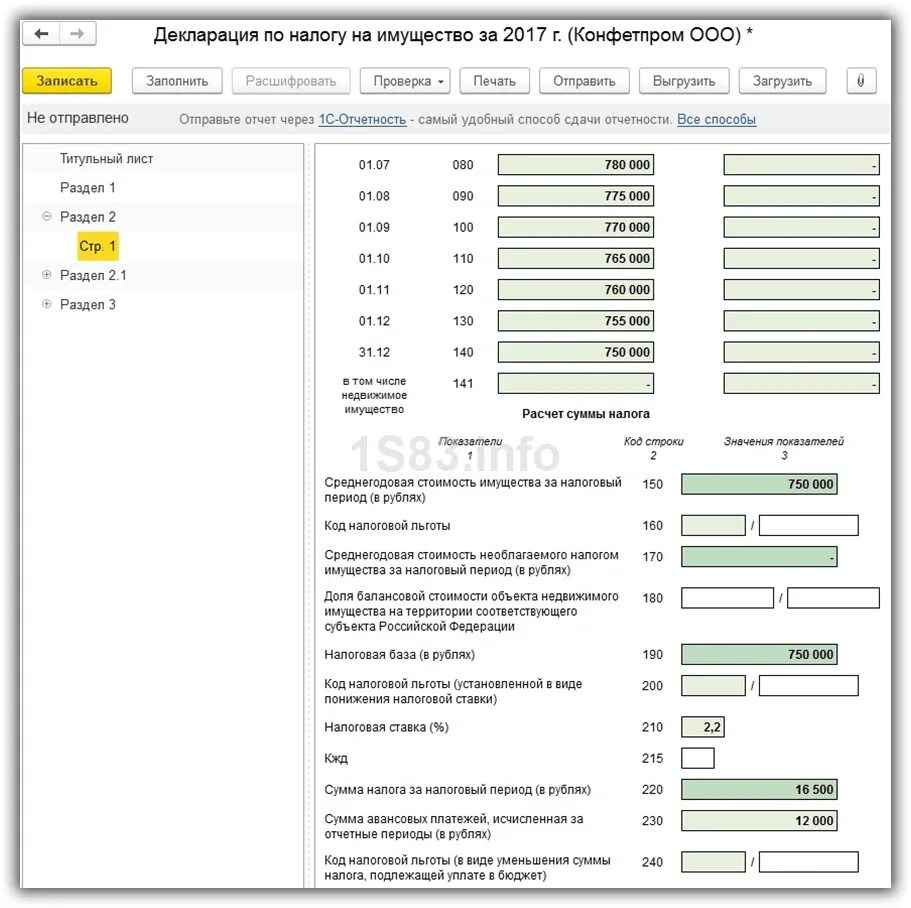Viewport: 911px width, 908px height.
Task: Click the Налоговая база (в рублях) label
Action: pos(399,655)
